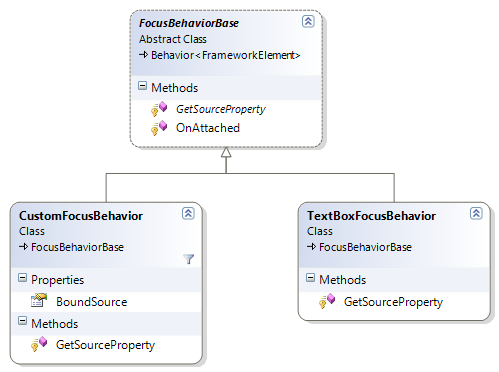Screen dimensions: 499x372
Task: Click Properties header label in CustomFocusBehavior
Action: [x=58, y=280]
